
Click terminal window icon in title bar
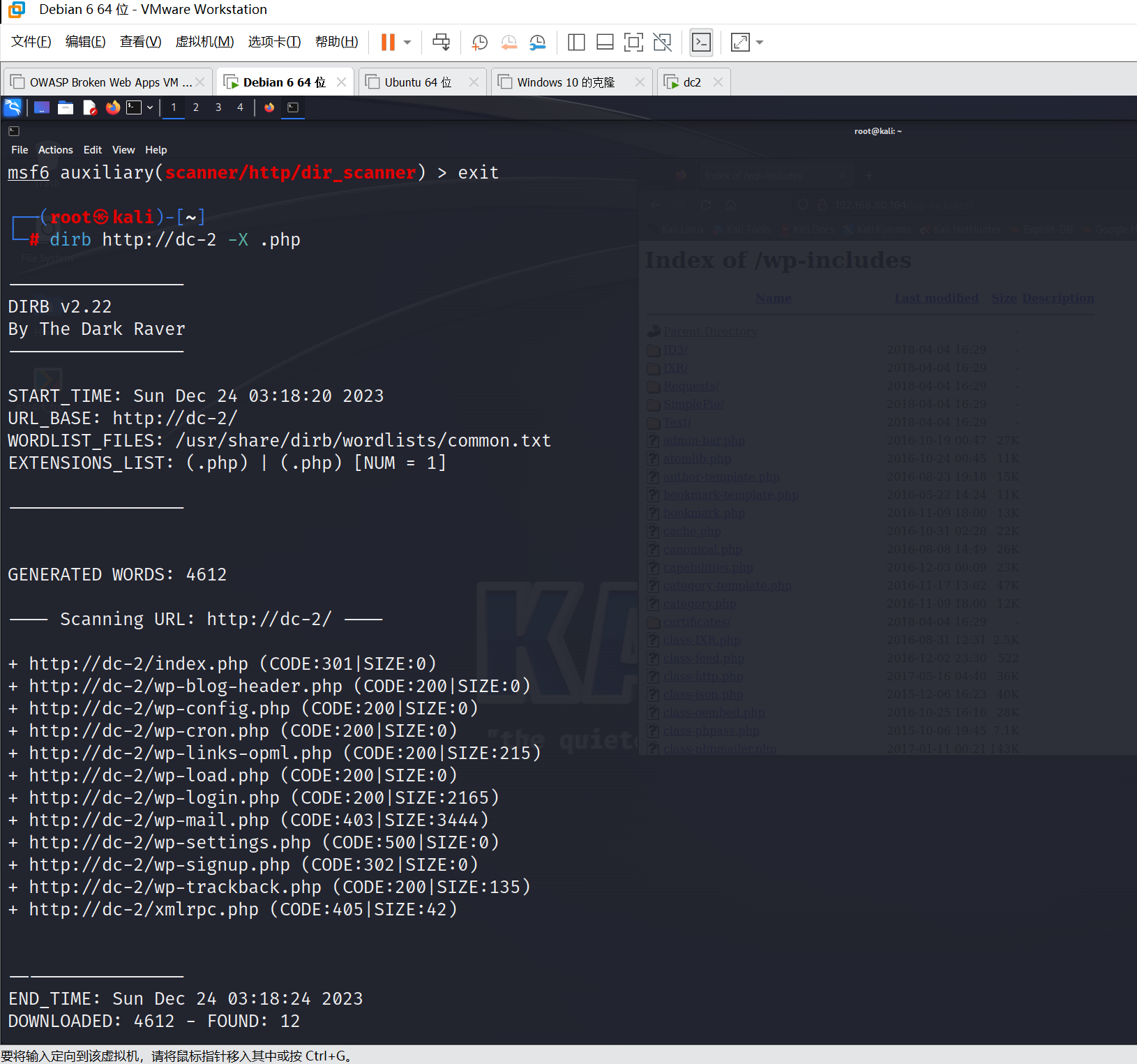tap(13, 130)
